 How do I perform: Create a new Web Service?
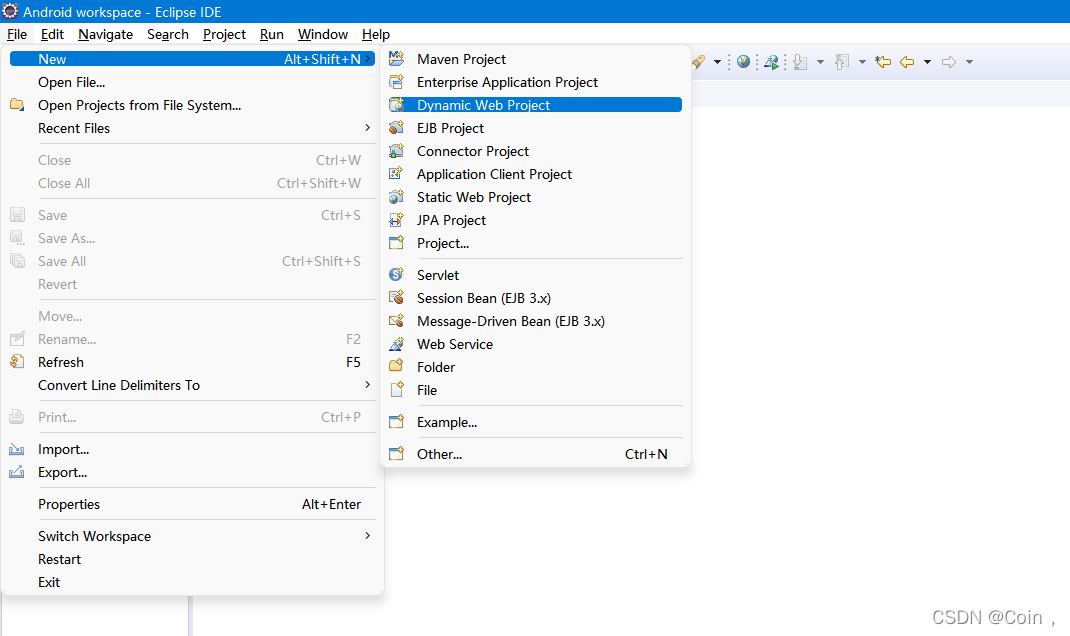(535, 345)
